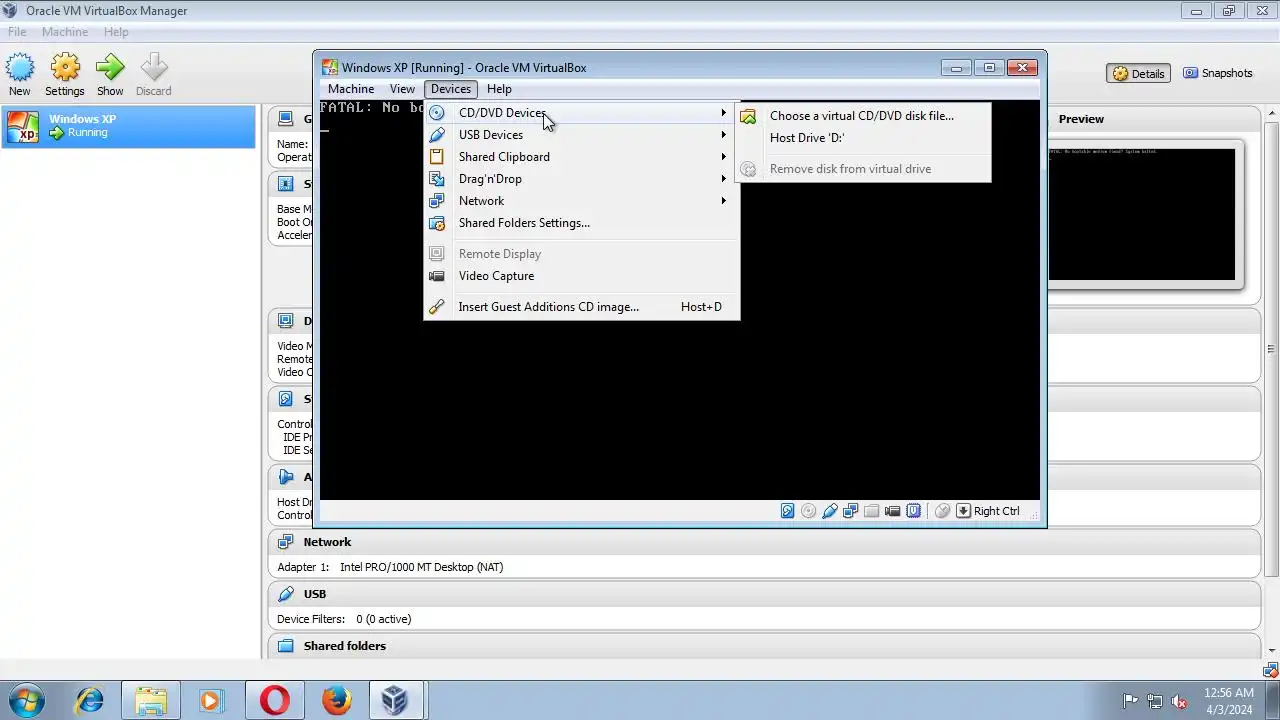Image resolution: width=1280 pixels, height=720 pixels.
Task: Expand the Network submenu
Action: tap(581, 201)
